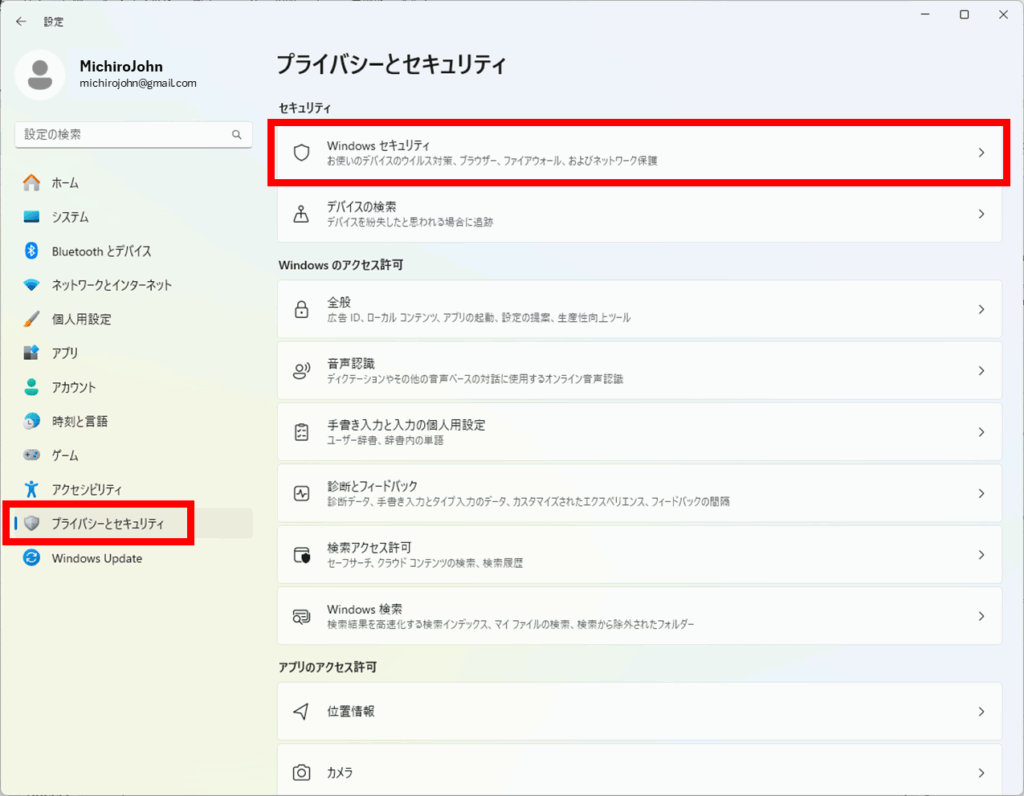Click the システム monitor icon
Screen dimensions: 1024x796
pos(31,217)
